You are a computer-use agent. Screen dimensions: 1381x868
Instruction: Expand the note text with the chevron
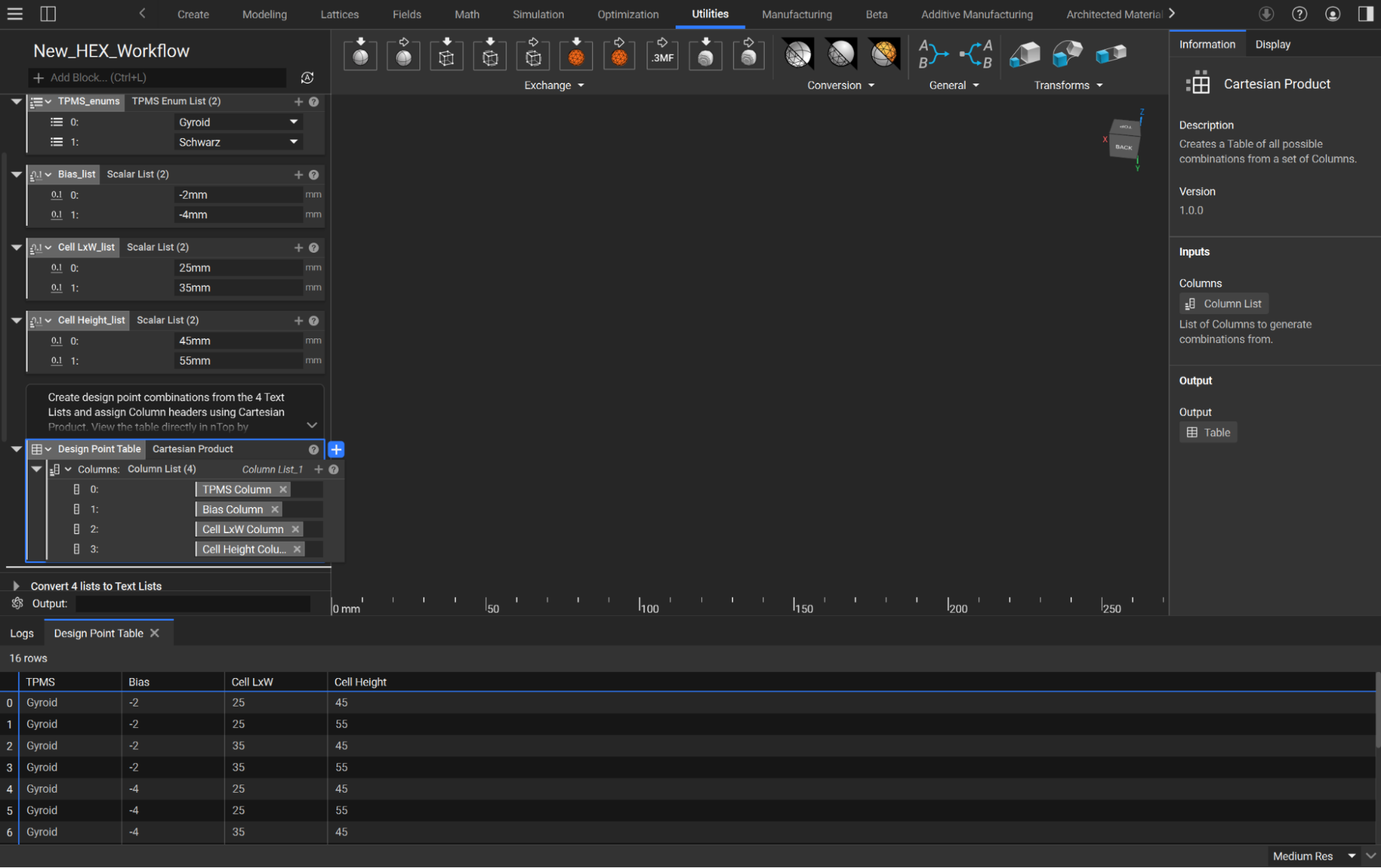(312, 425)
